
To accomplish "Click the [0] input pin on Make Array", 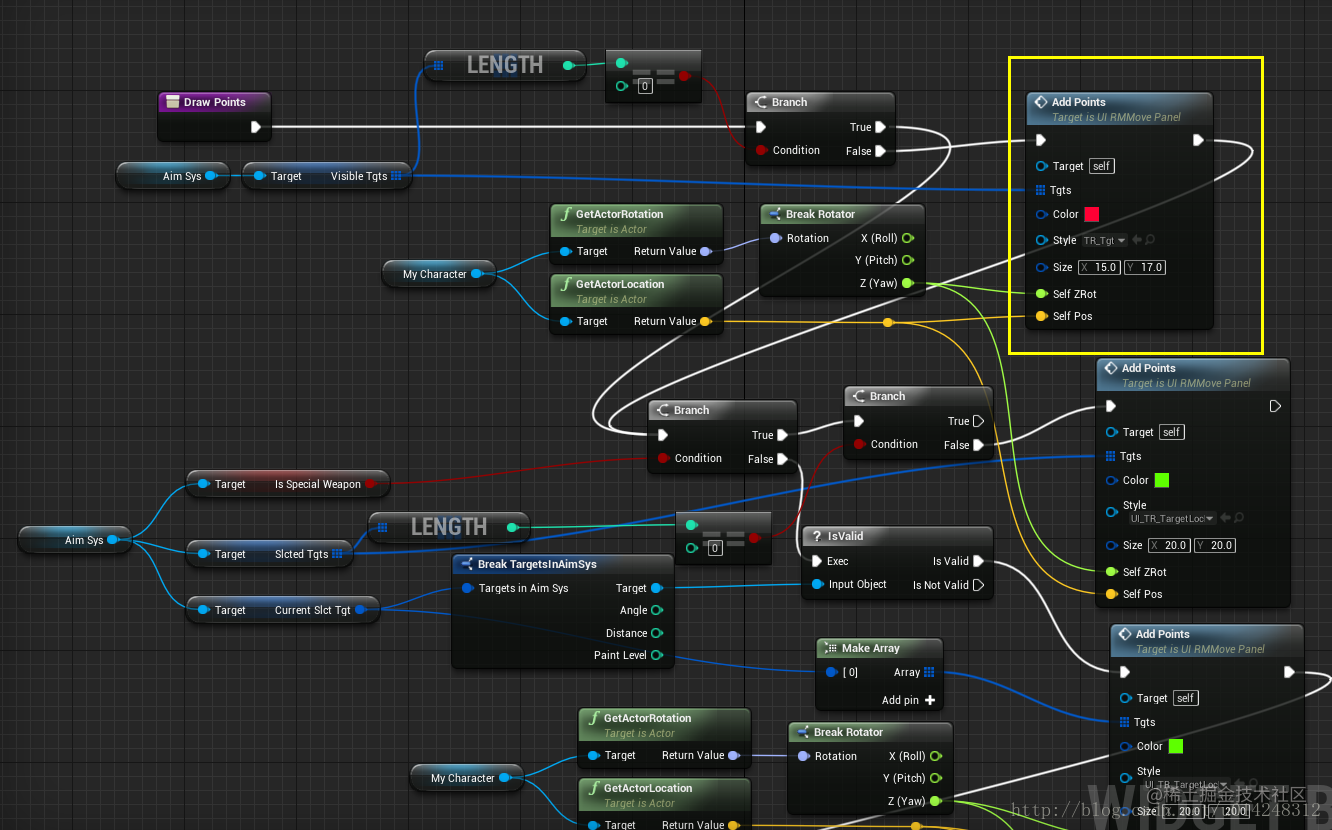I will tap(831, 672).
